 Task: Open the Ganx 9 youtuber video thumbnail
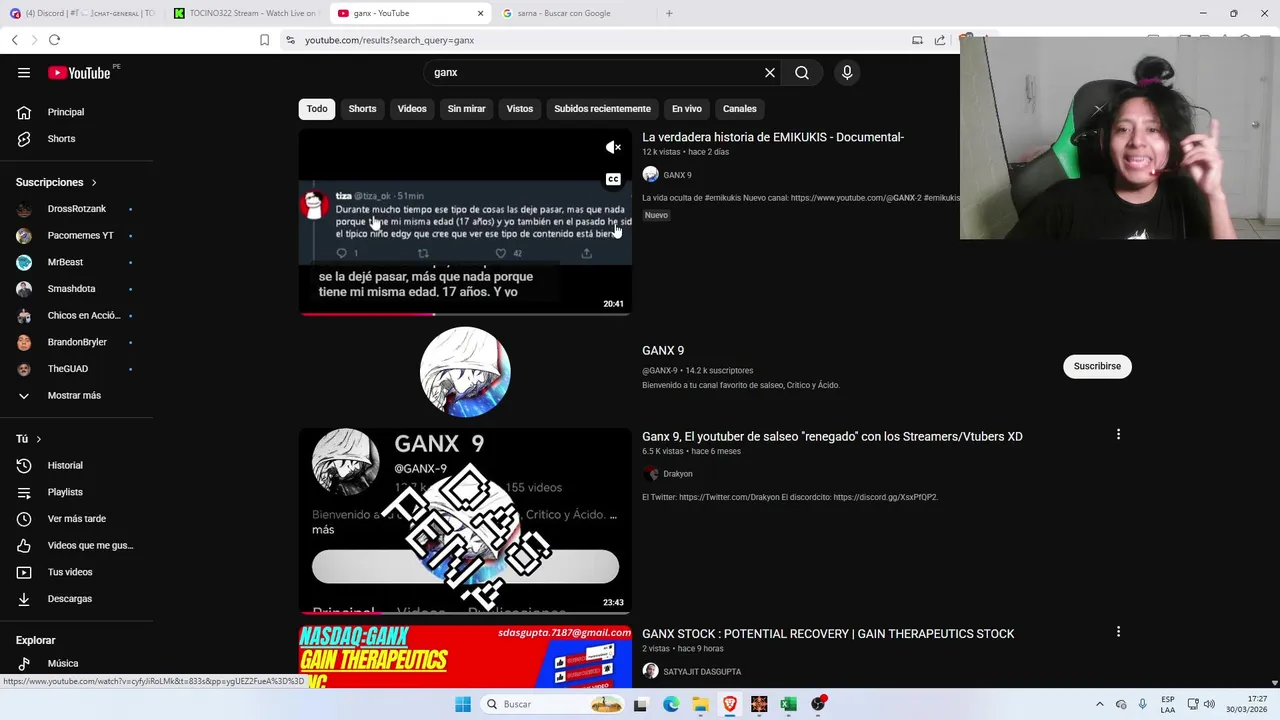pos(465,520)
